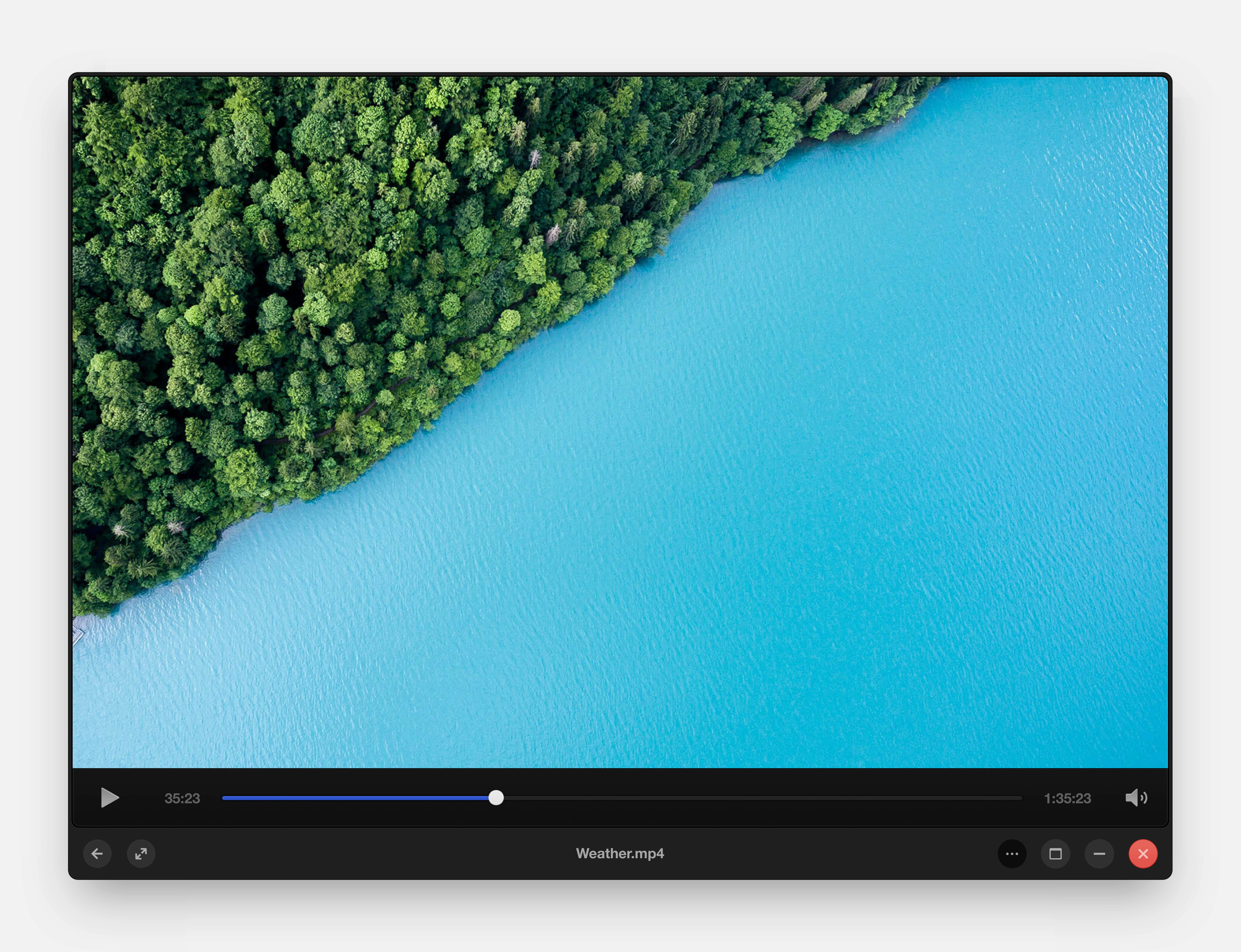
Task: Go back using the left arrow button
Action: (97, 853)
